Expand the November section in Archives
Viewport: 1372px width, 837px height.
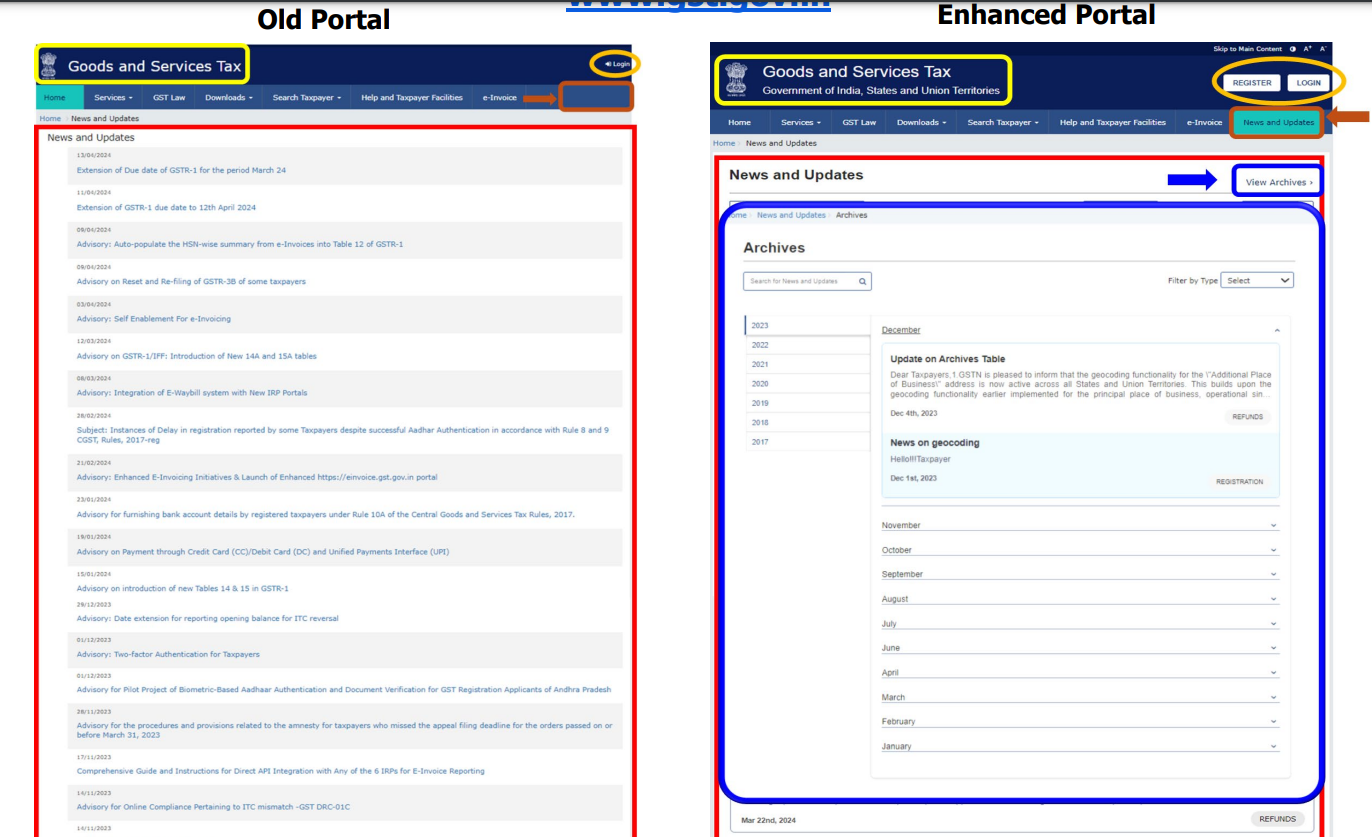tap(1080, 525)
